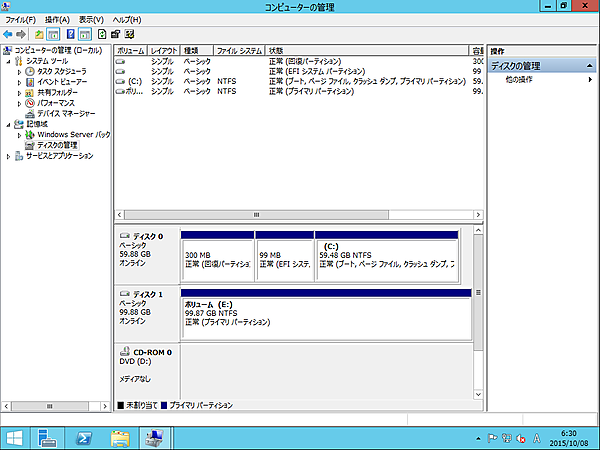Open File Explorer from the taskbar
This screenshot has height=450, width=600.
click(x=120, y=438)
